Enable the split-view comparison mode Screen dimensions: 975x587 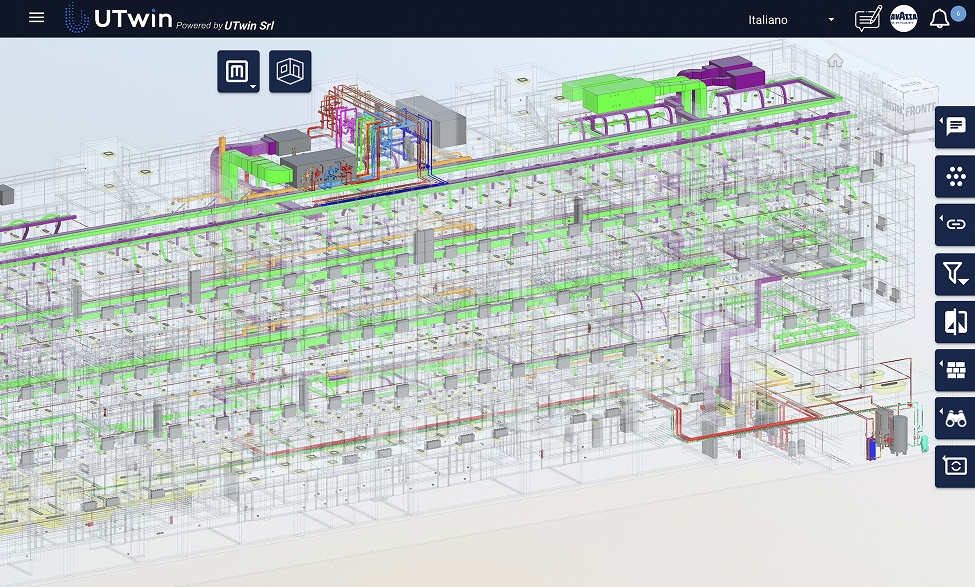[x=954, y=322]
